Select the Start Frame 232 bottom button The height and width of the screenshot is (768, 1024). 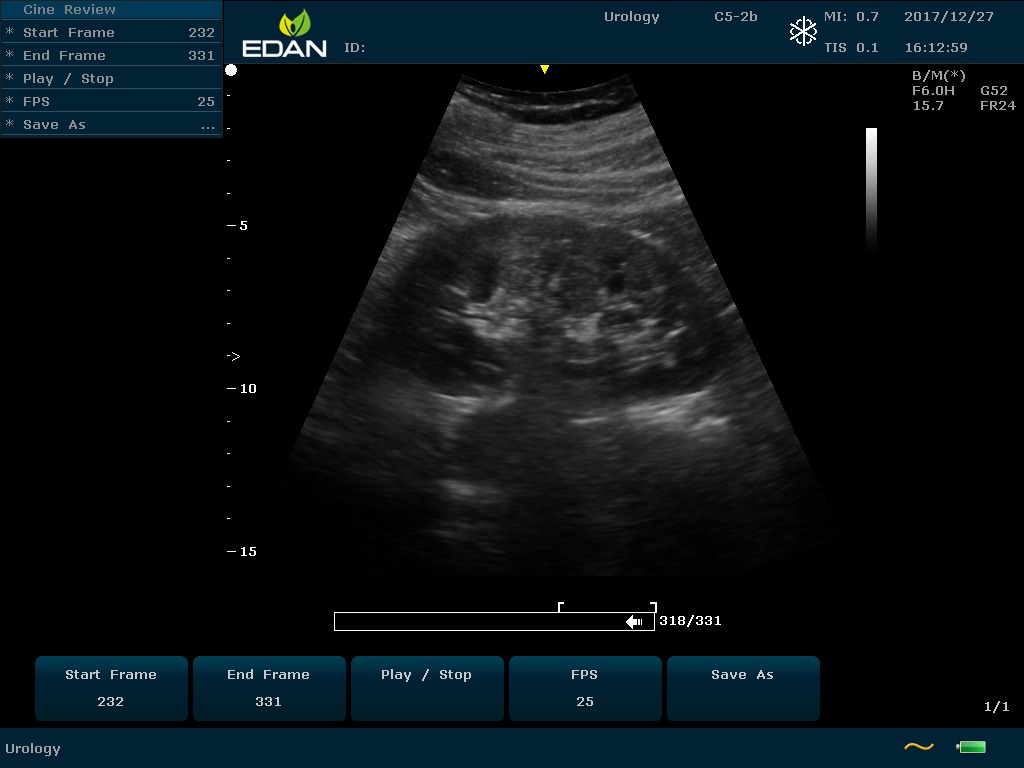[111, 688]
